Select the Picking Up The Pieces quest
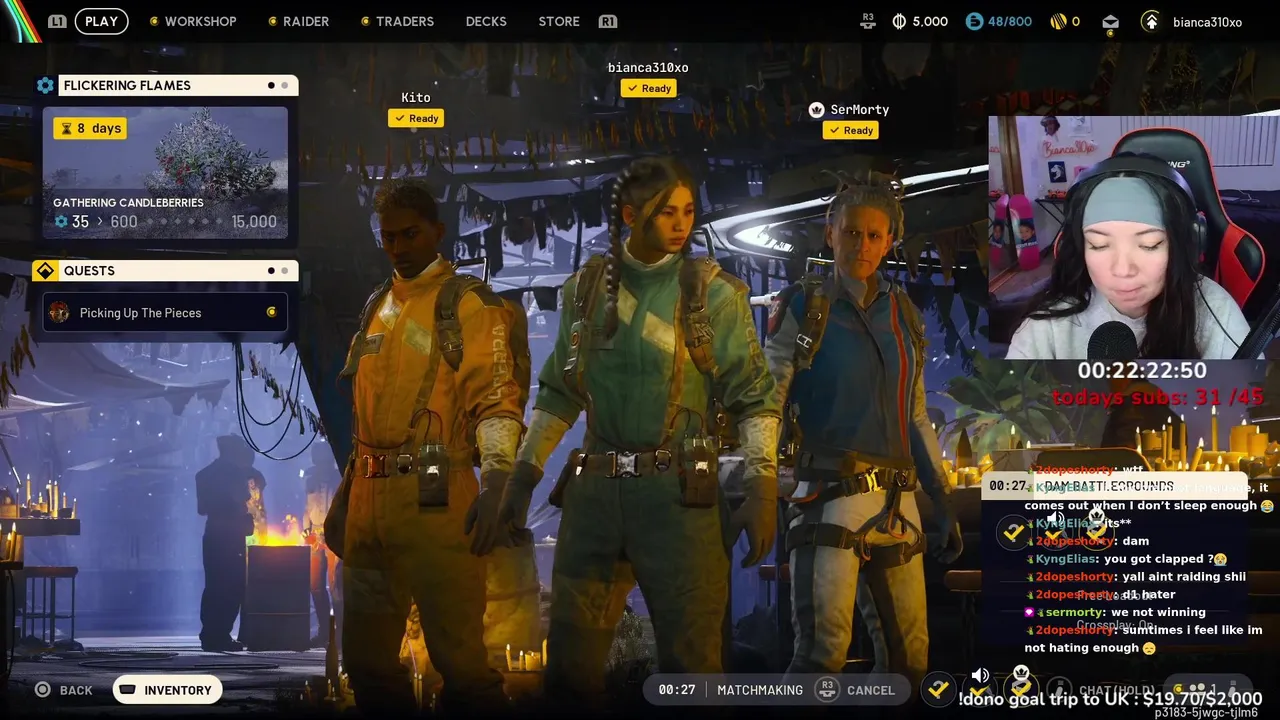The image size is (1280, 720). 165,313
